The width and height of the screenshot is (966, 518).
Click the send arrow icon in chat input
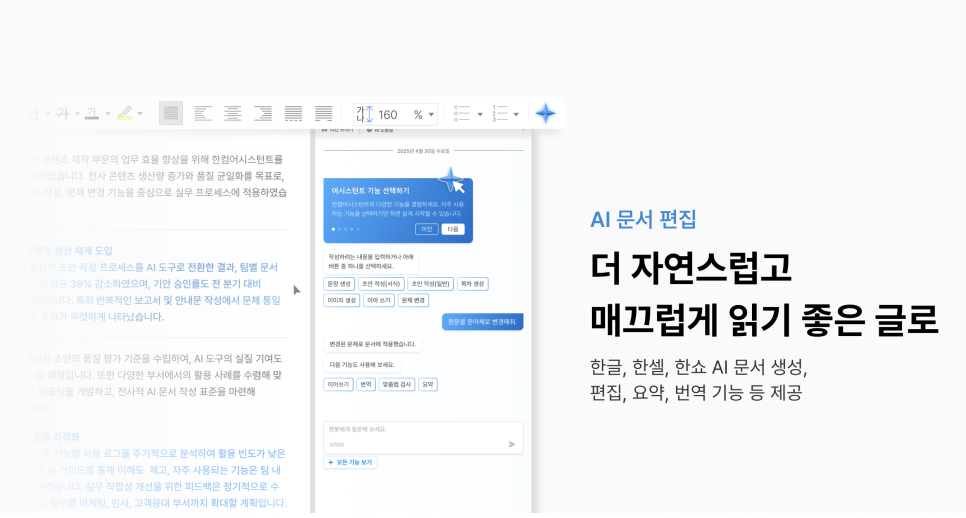(511, 444)
